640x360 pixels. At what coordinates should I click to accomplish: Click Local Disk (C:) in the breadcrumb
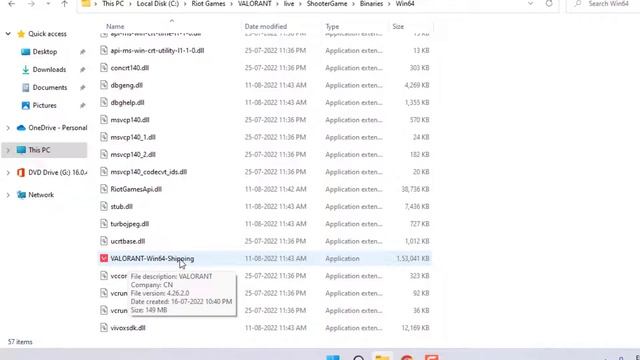pos(158,4)
